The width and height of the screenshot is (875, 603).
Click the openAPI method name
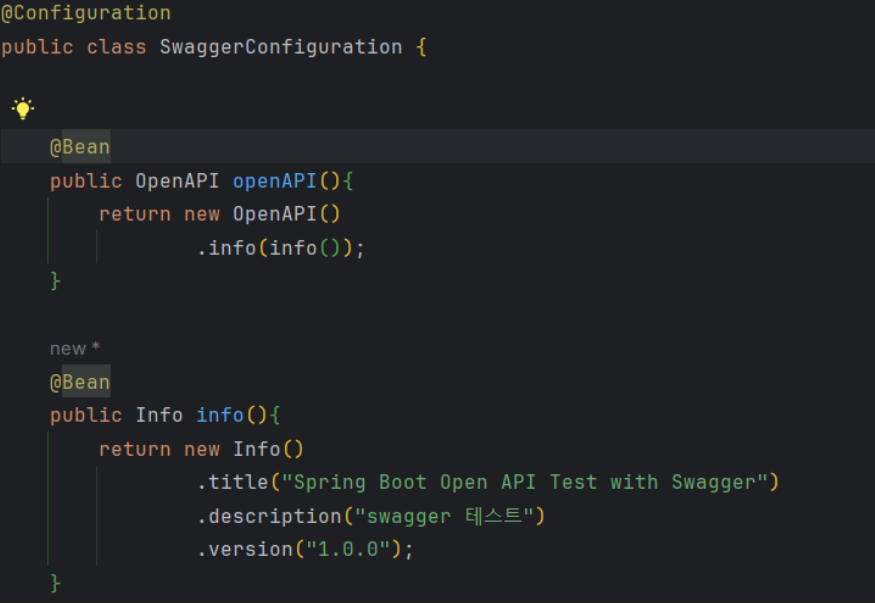pos(275,181)
